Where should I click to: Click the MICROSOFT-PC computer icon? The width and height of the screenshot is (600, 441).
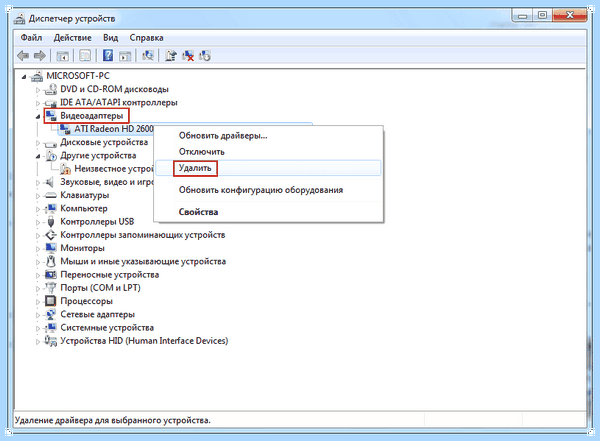[x=37, y=76]
